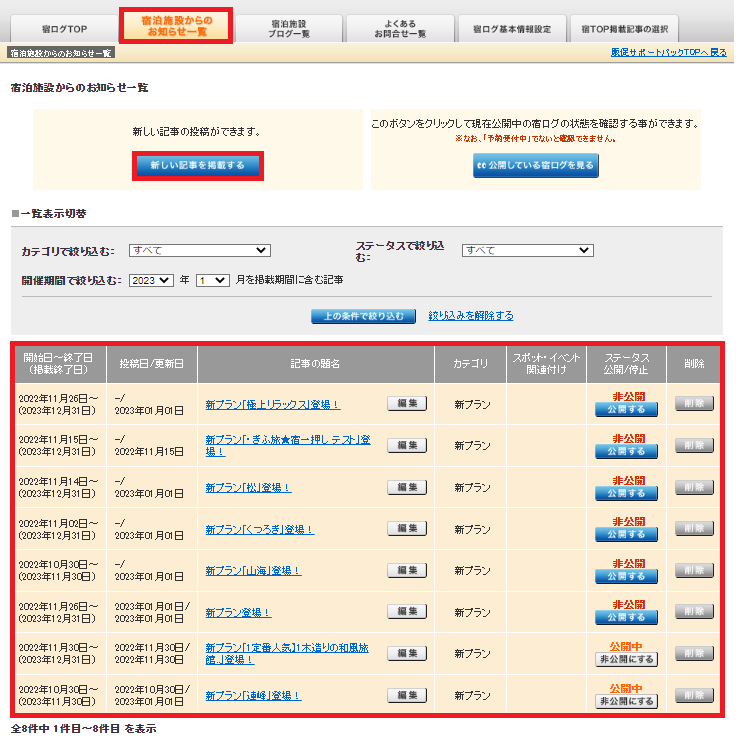This screenshot has width=741, height=745.
Task: Click 新しい記事を掲載する button
Action: coord(197,165)
